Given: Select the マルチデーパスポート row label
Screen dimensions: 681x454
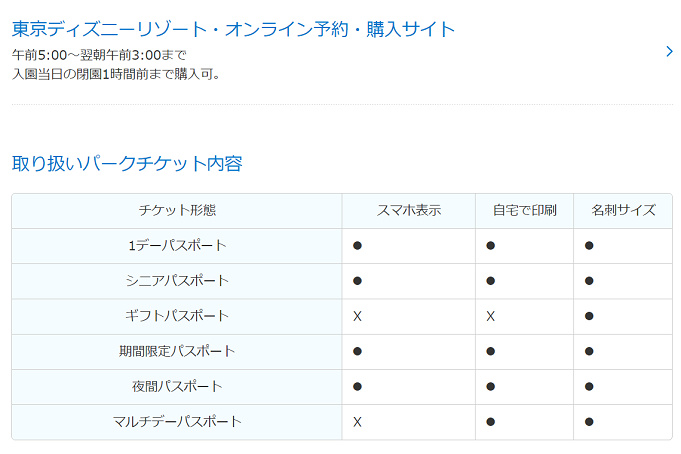Looking at the screenshot, I should point(177,421).
